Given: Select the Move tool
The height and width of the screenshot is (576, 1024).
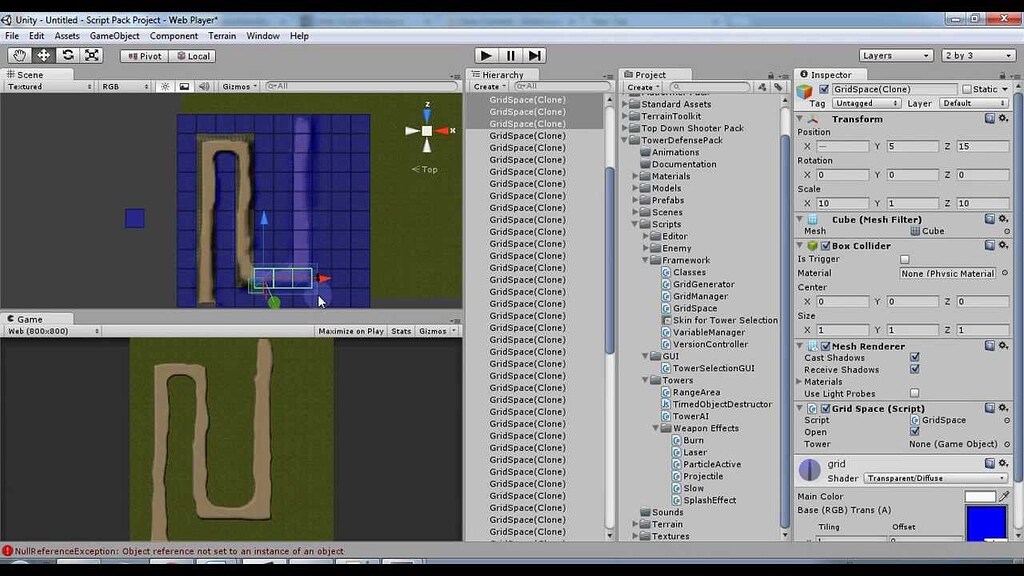Looking at the screenshot, I should point(42,55).
